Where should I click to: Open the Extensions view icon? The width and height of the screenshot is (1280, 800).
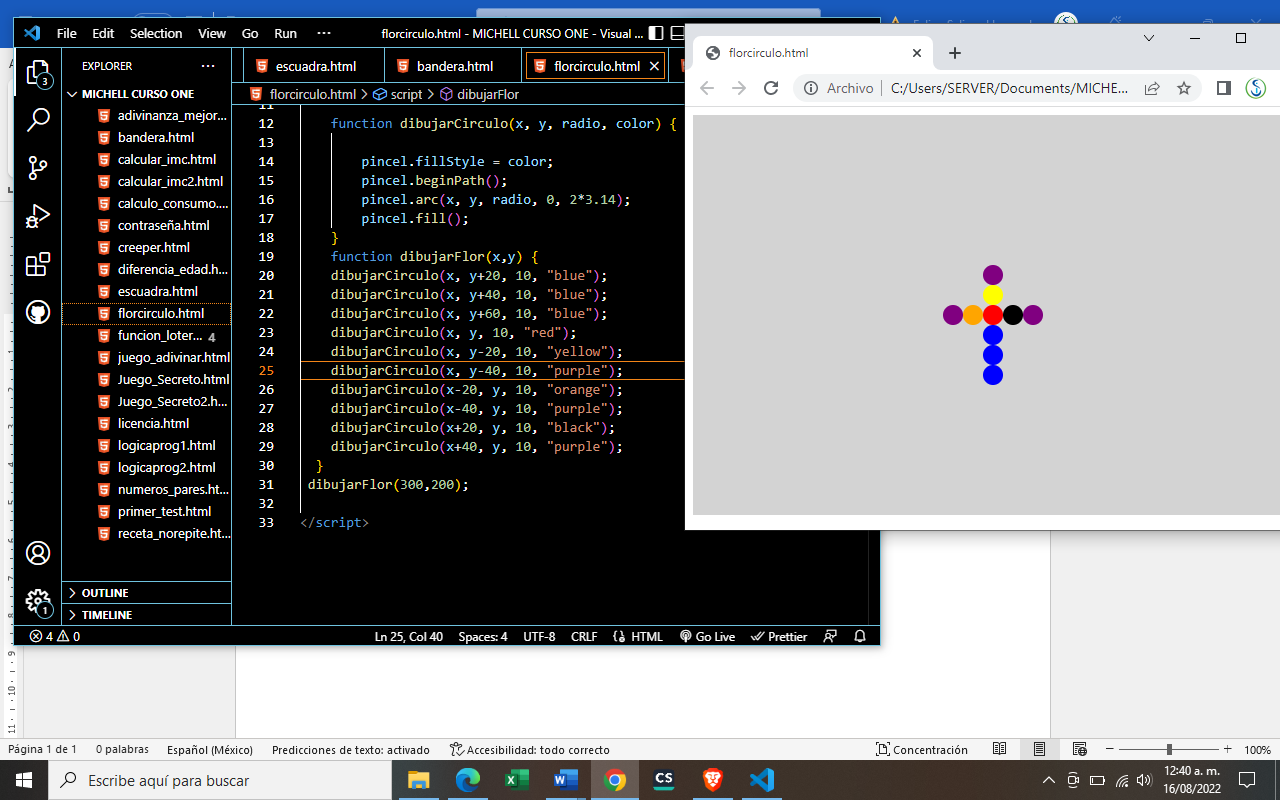[x=37, y=264]
